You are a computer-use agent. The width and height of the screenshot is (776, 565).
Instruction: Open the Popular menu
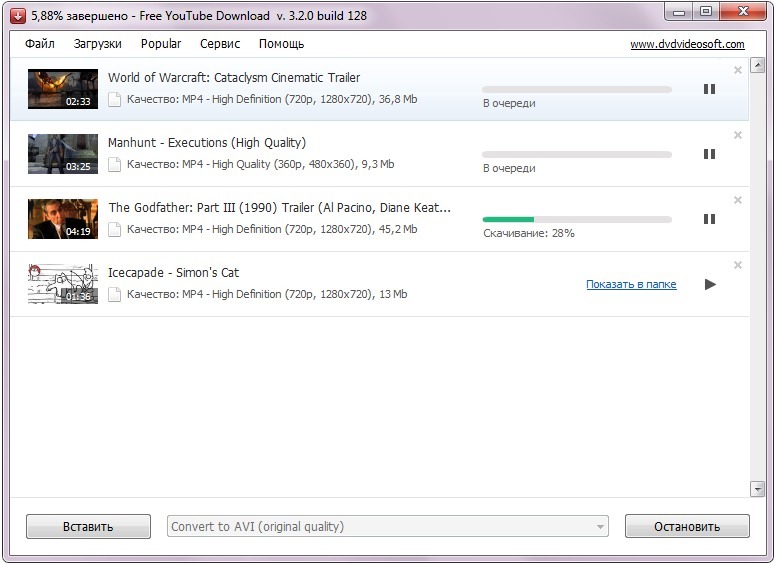coord(161,44)
